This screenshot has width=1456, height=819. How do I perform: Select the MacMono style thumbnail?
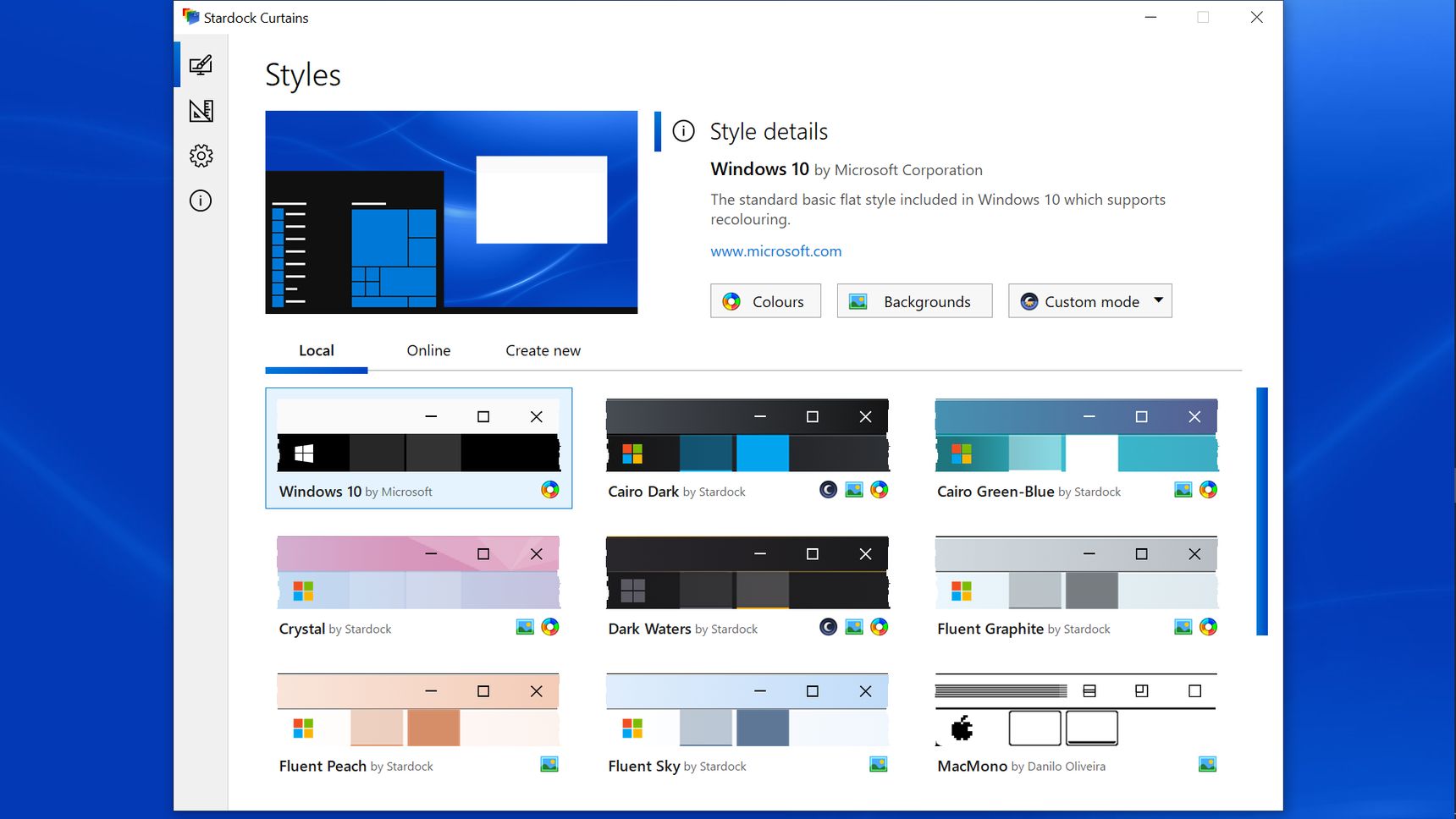click(1077, 710)
